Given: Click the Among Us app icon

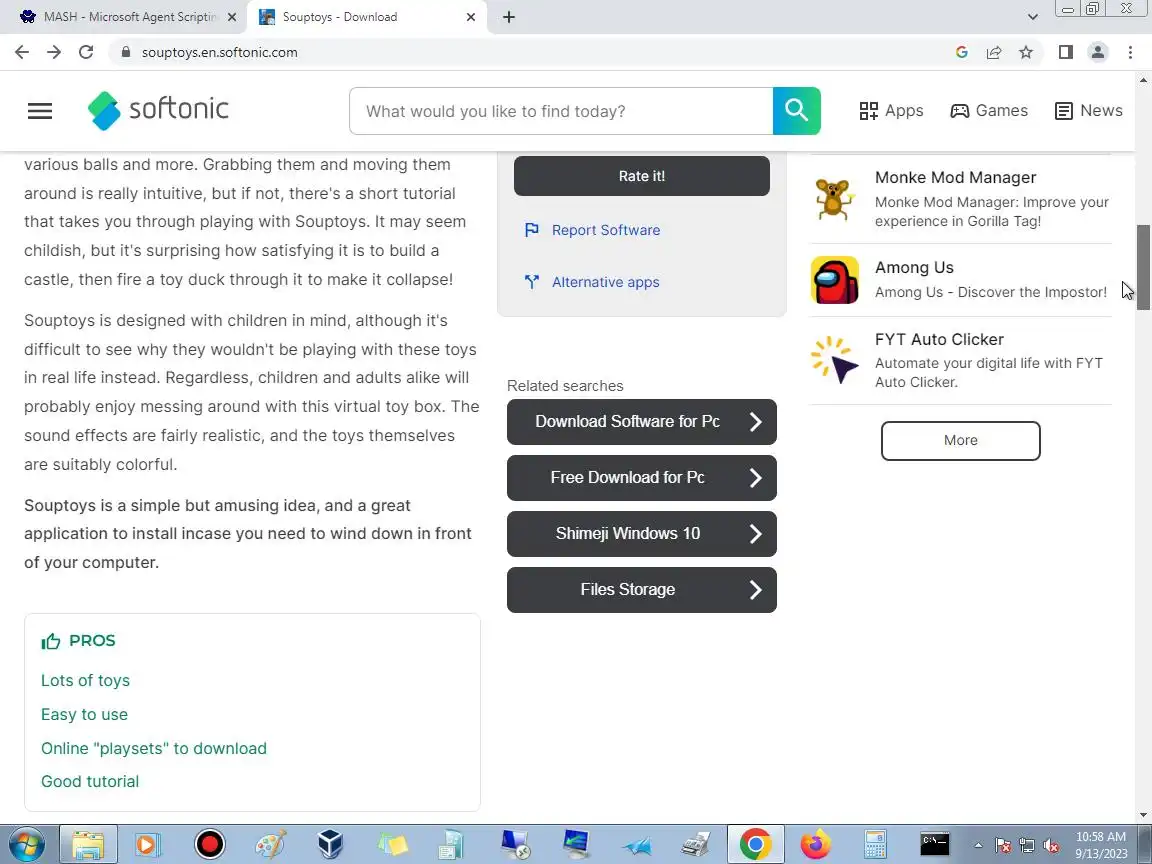Looking at the screenshot, I should 835,280.
